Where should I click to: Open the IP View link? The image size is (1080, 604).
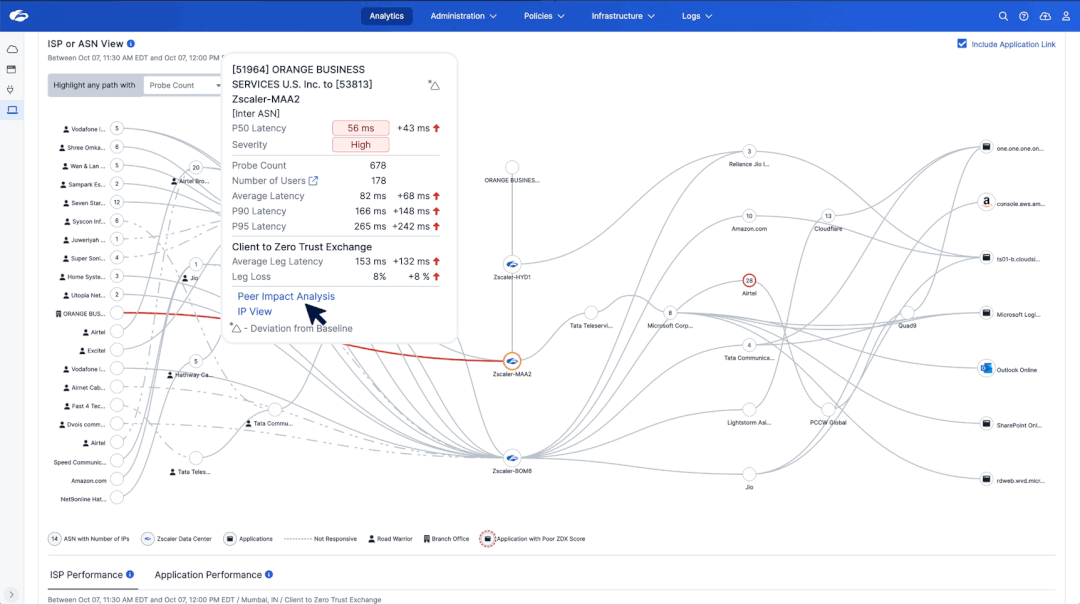tap(254, 312)
